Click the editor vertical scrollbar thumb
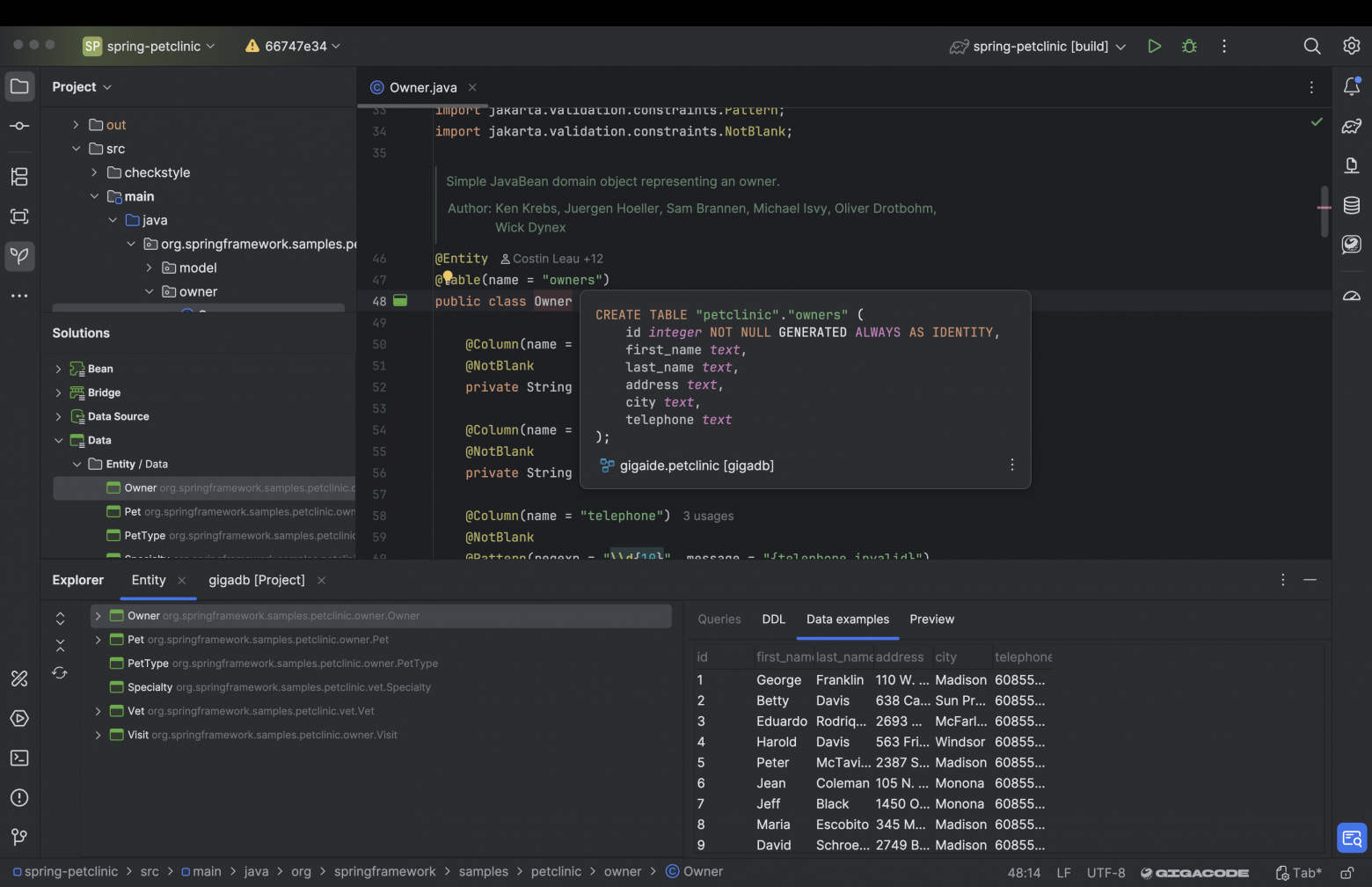This screenshot has width=1372, height=887. [x=1325, y=211]
